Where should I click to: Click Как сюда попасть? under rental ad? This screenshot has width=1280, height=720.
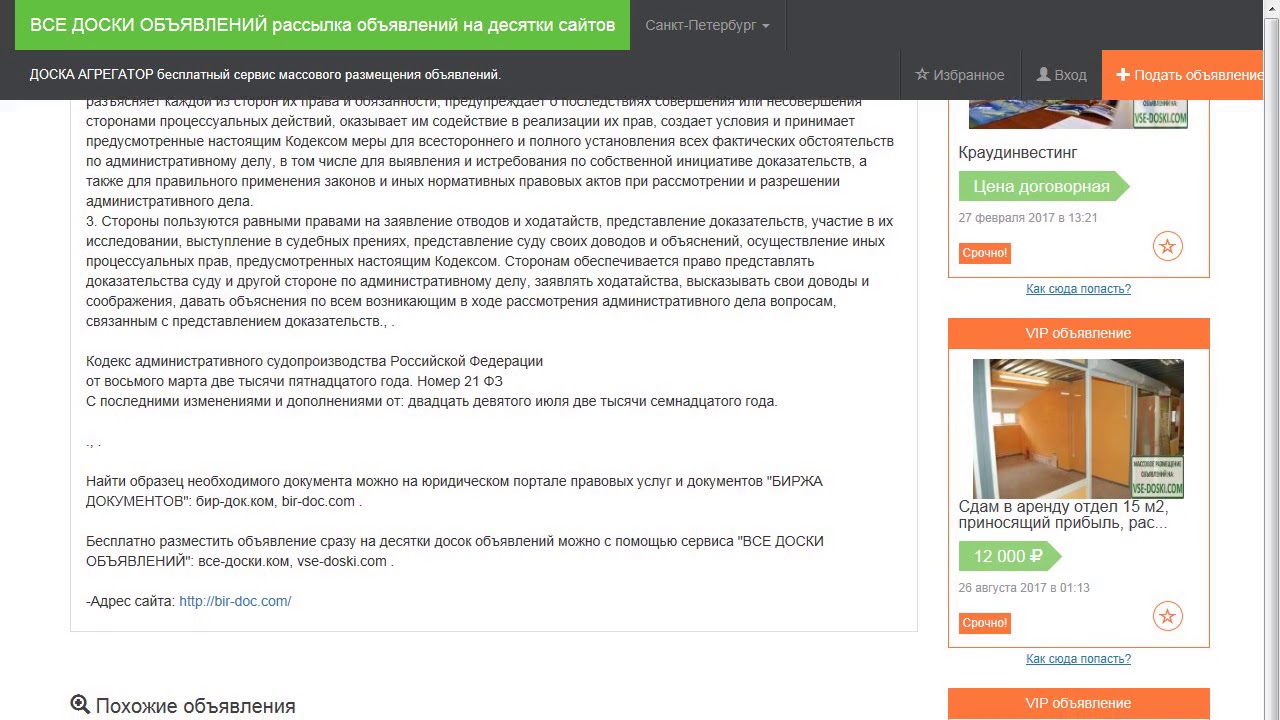(x=1078, y=659)
